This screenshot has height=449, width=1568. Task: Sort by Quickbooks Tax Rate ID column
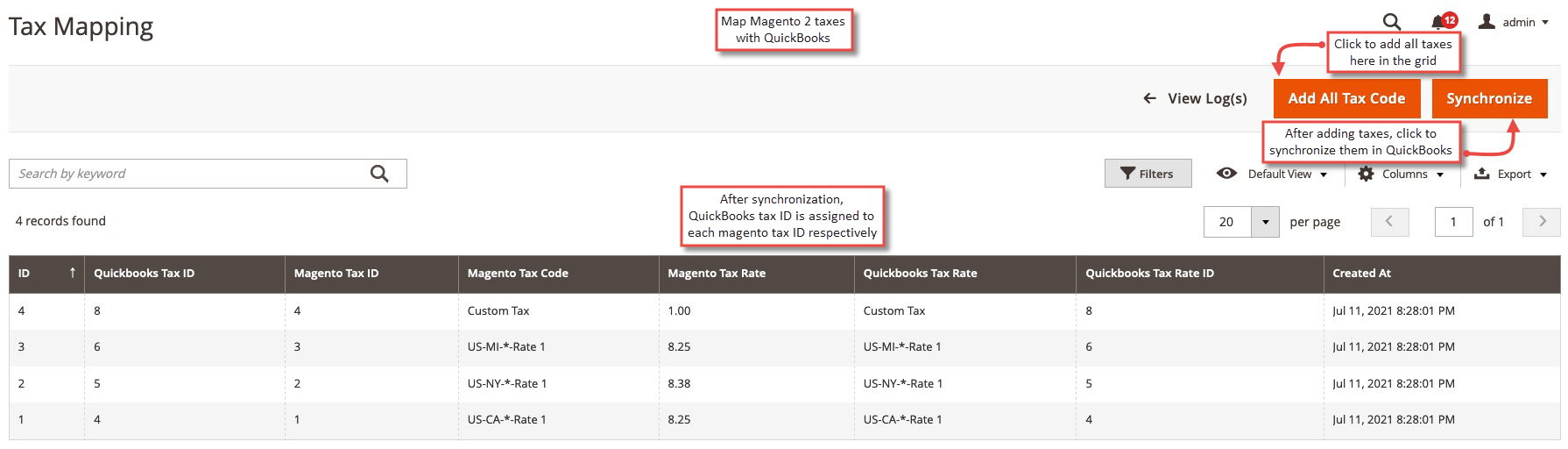(x=1199, y=274)
